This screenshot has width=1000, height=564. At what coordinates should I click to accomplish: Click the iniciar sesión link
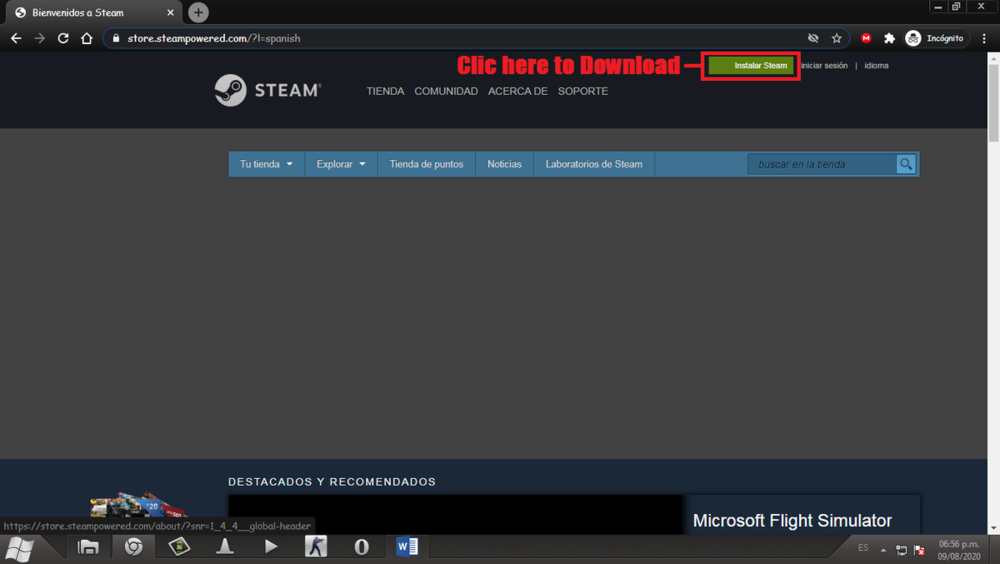(x=824, y=65)
